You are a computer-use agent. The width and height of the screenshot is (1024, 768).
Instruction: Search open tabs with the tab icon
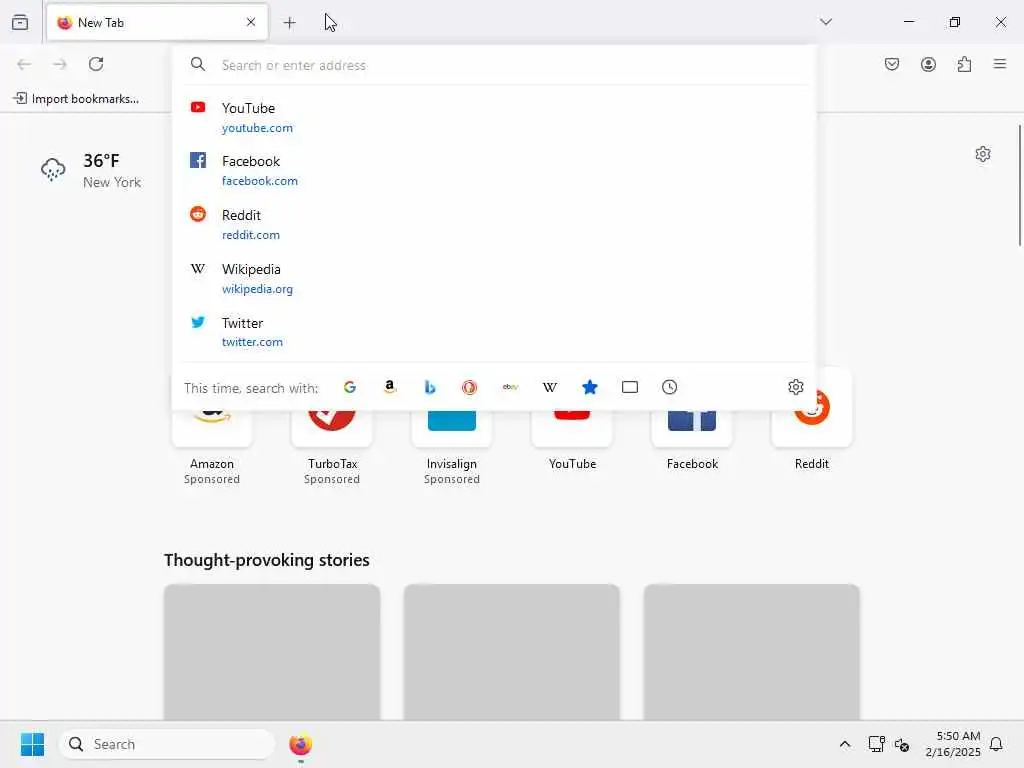pos(630,387)
